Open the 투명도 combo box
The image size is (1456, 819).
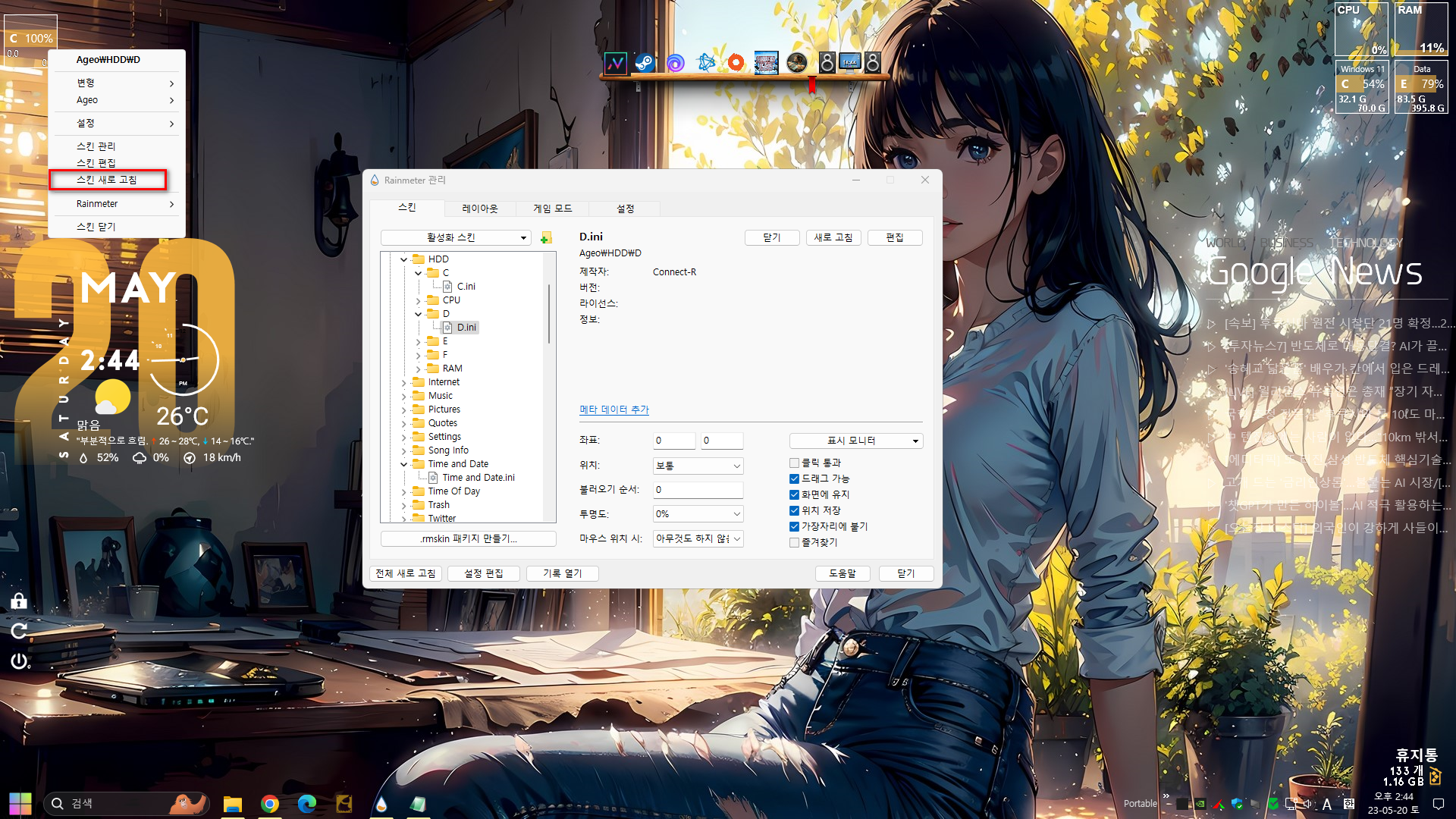coord(698,514)
